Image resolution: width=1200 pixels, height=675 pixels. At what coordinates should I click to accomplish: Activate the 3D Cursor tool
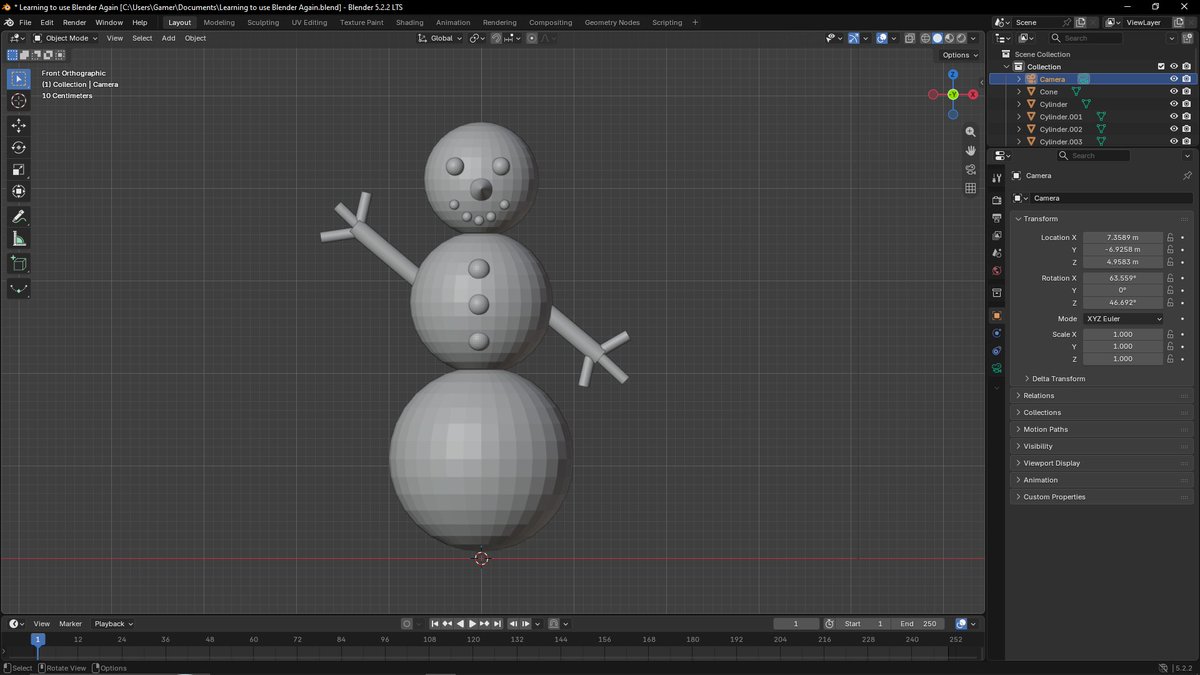[x=19, y=101]
